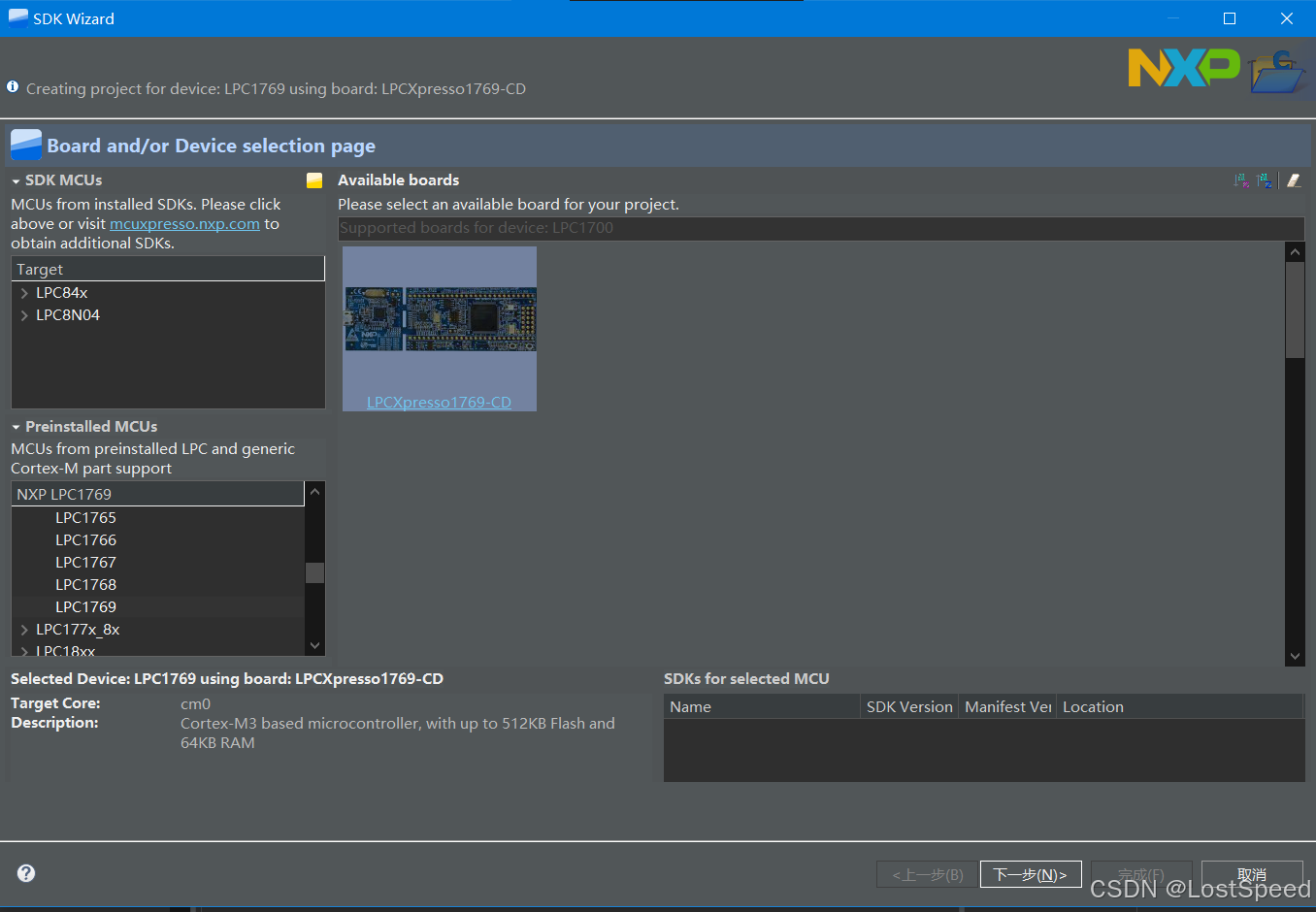Image resolution: width=1316 pixels, height=912 pixels.
Task: Click the clear board selection eraser icon
Action: 1294,180
